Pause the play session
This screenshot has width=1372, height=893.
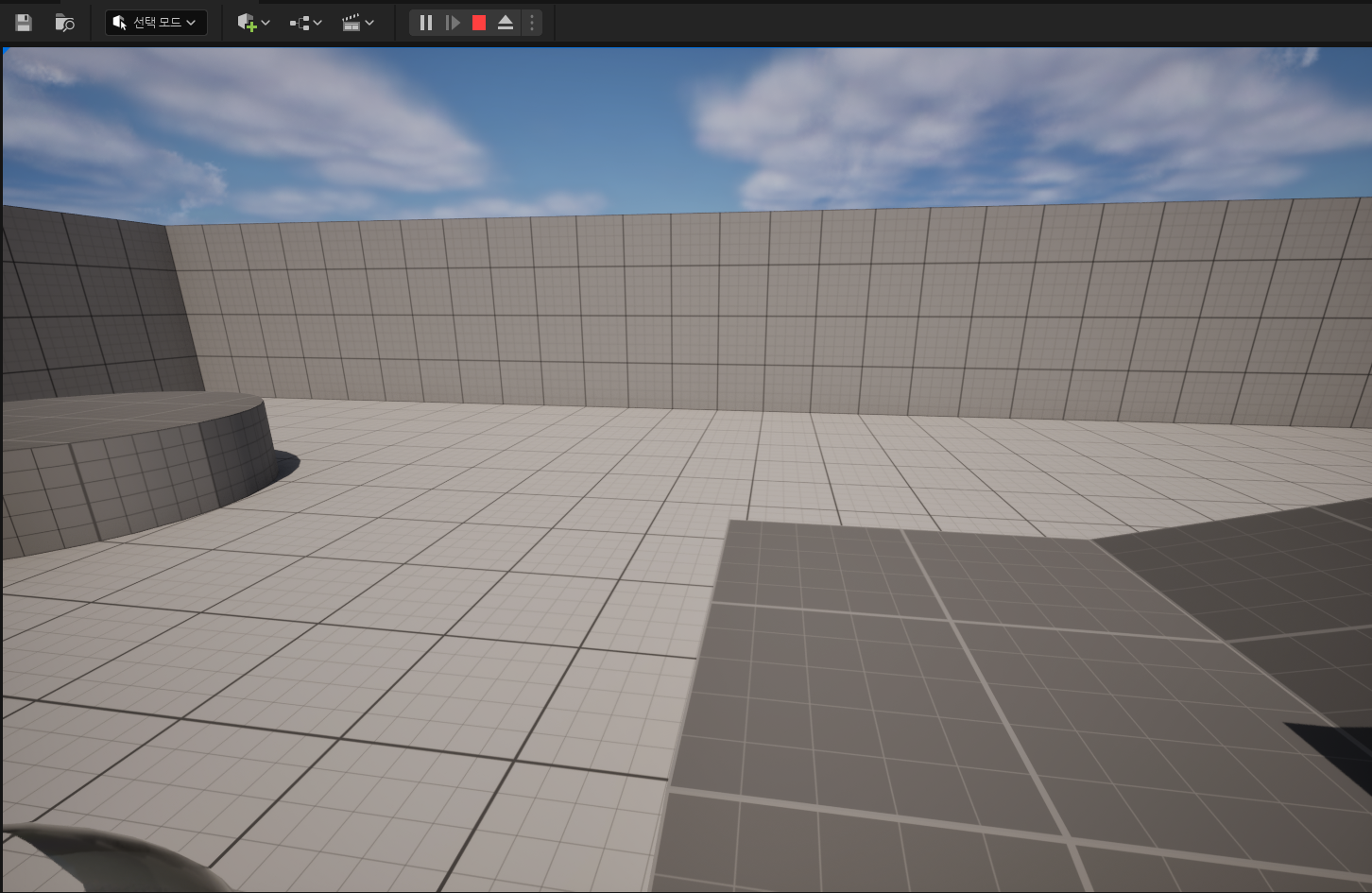(x=426, y=23)
